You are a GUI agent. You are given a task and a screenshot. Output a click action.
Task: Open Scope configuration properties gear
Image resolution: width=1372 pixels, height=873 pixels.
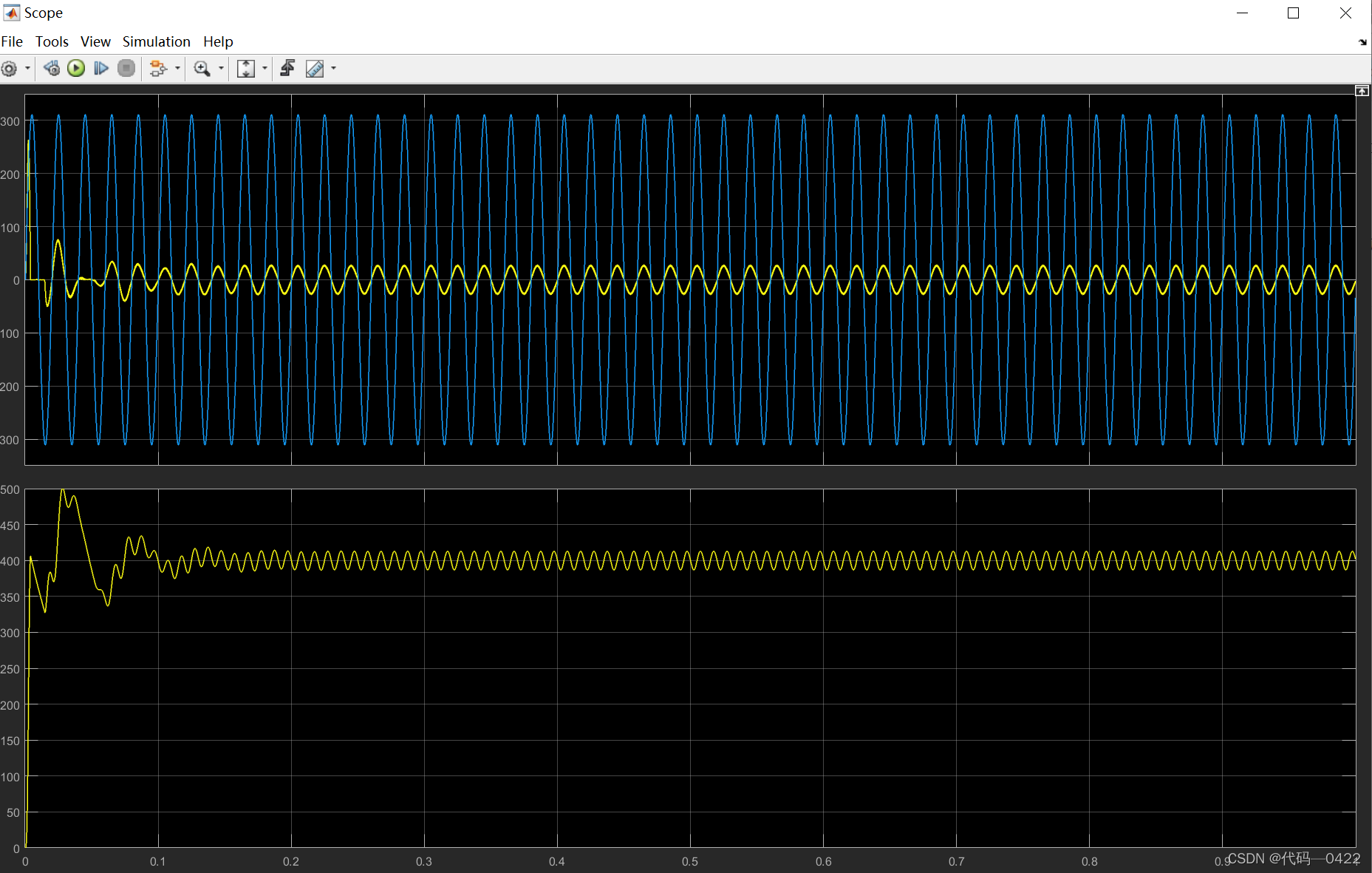pos(10,69)
